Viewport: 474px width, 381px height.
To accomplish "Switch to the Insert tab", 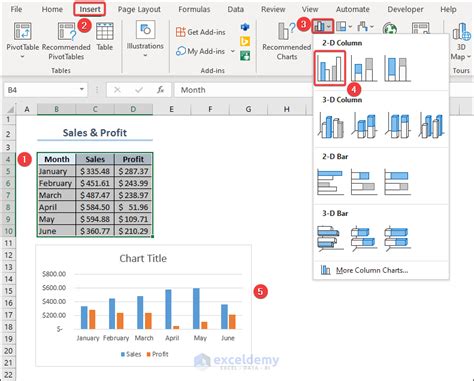I will (x=90, y=9).
